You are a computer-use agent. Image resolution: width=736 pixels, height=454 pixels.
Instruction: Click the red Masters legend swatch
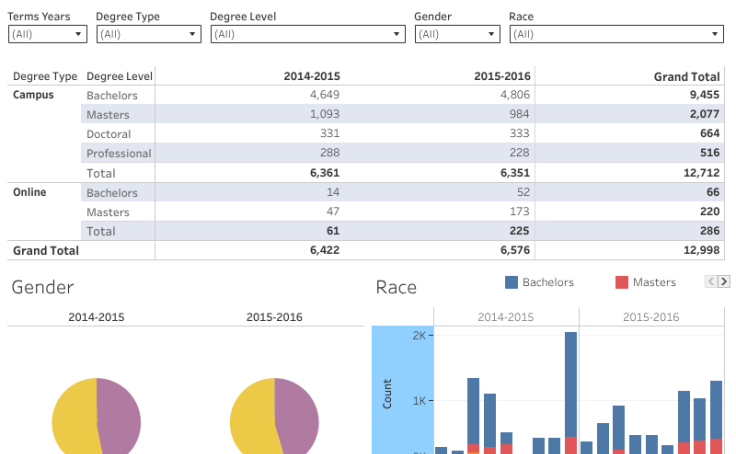[622, 282]
